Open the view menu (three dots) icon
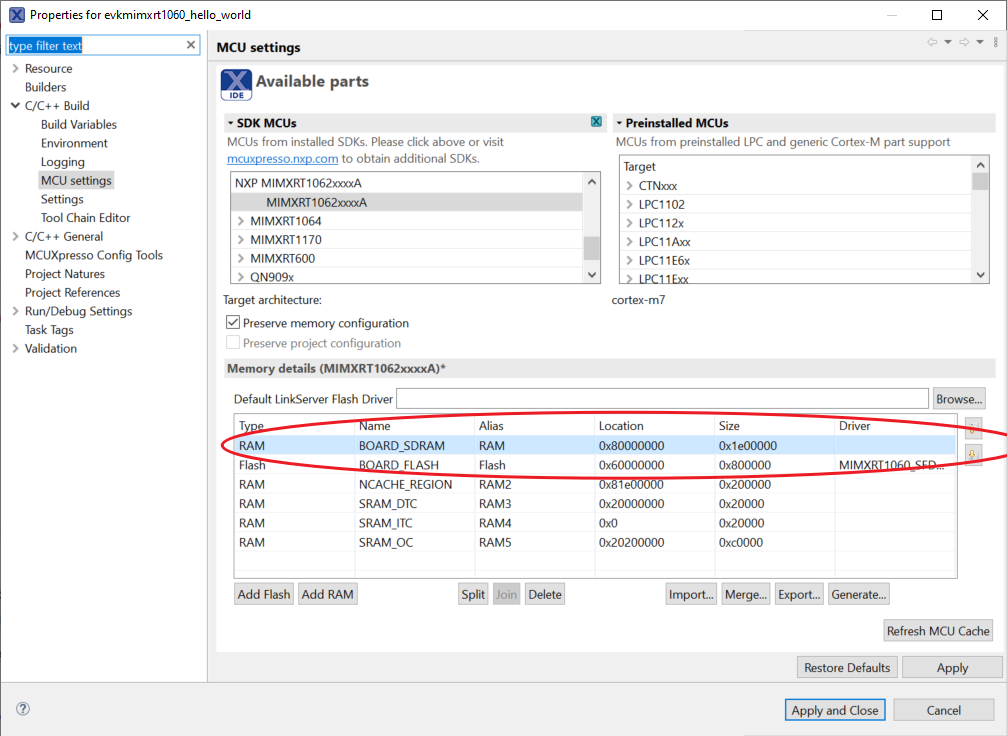Viewport: 1007px width, 736px height. tap(994, 42)
